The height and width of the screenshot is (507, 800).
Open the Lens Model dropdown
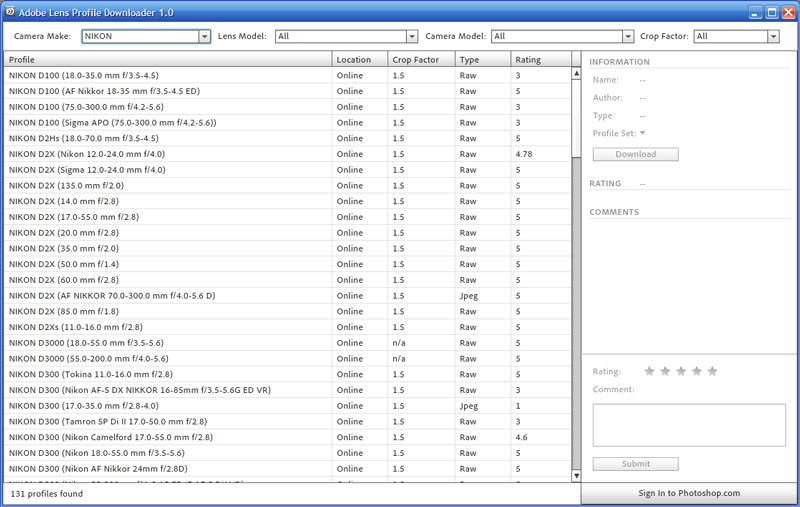pyautogui.click(x=411, y=36)
